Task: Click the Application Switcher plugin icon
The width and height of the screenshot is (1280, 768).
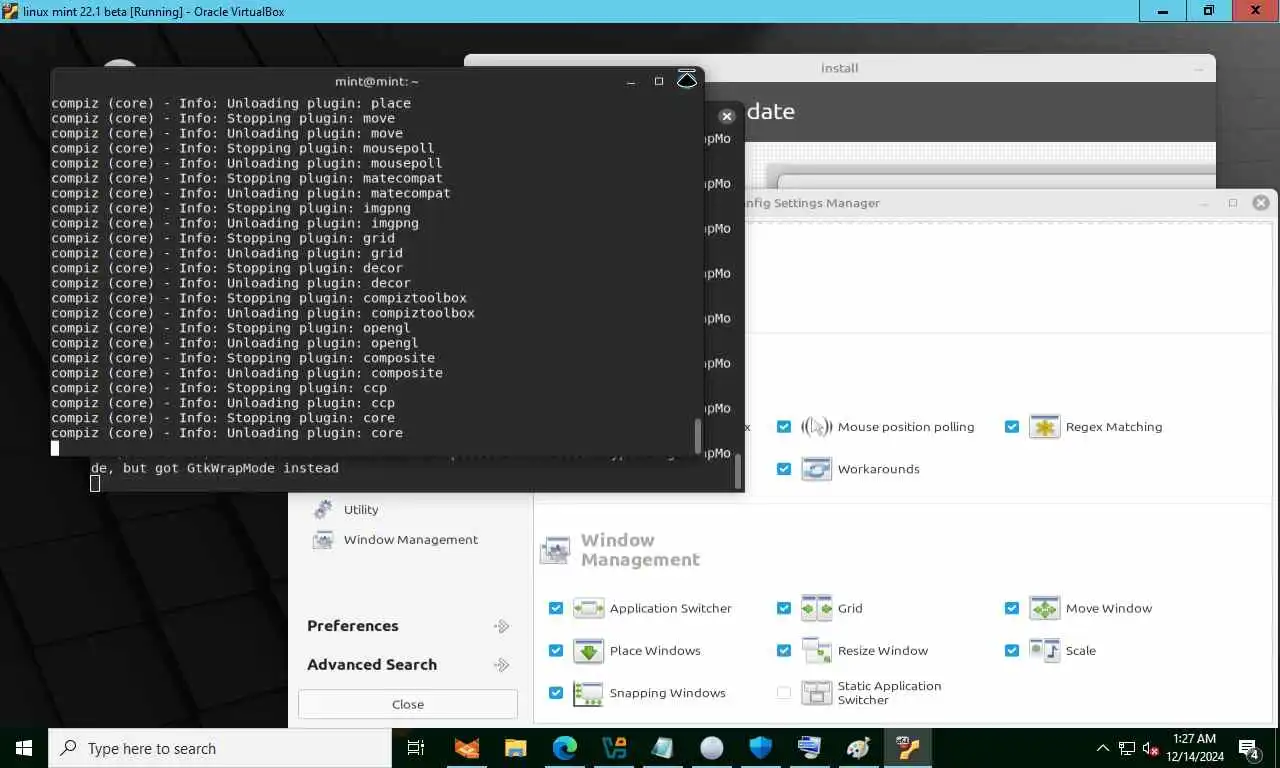Action: click(588, 608)
